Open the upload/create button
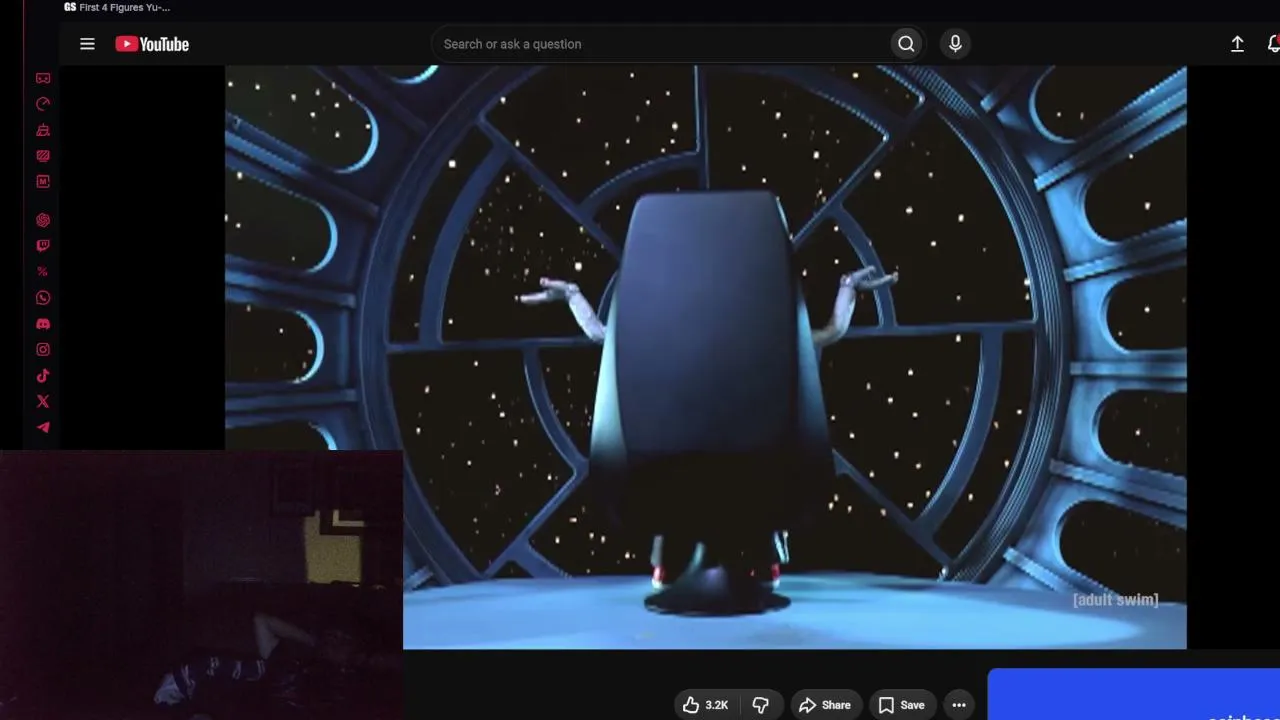1280x720 pixels. pos(1237,44)
